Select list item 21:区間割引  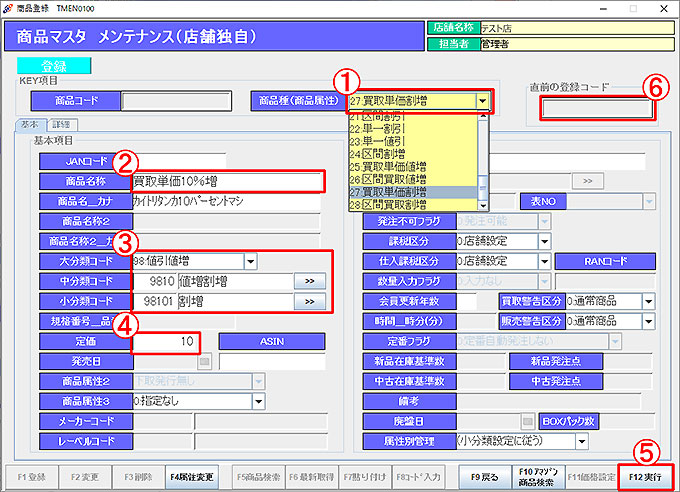click(x=413, y=116)
